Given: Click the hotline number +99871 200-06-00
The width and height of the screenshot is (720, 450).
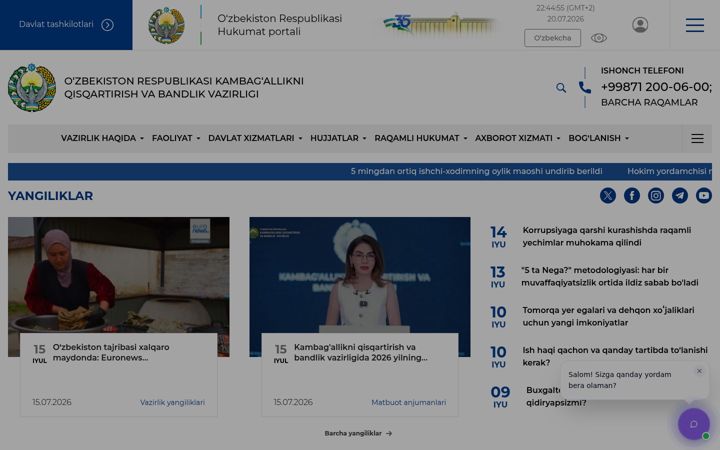Looking at the screenshot, I should (655, 87).
